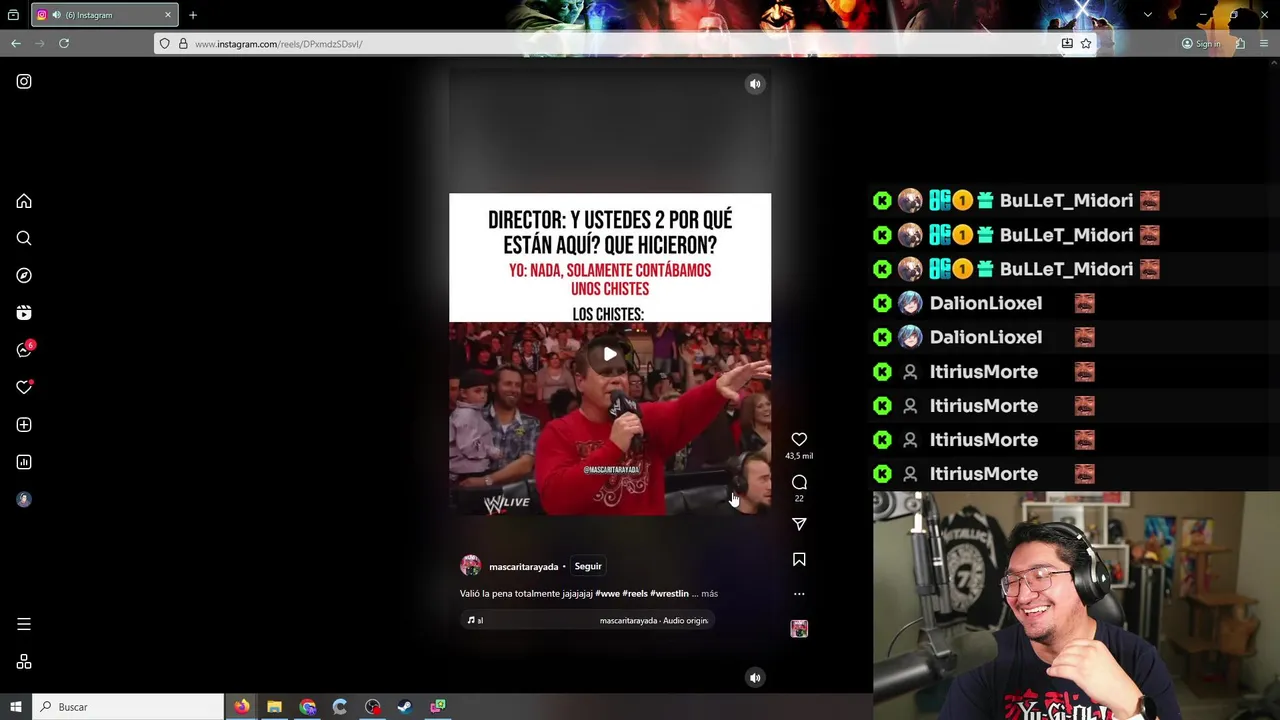
Task: Select the Instagram browser tab
Action: [x=104, y=15]
